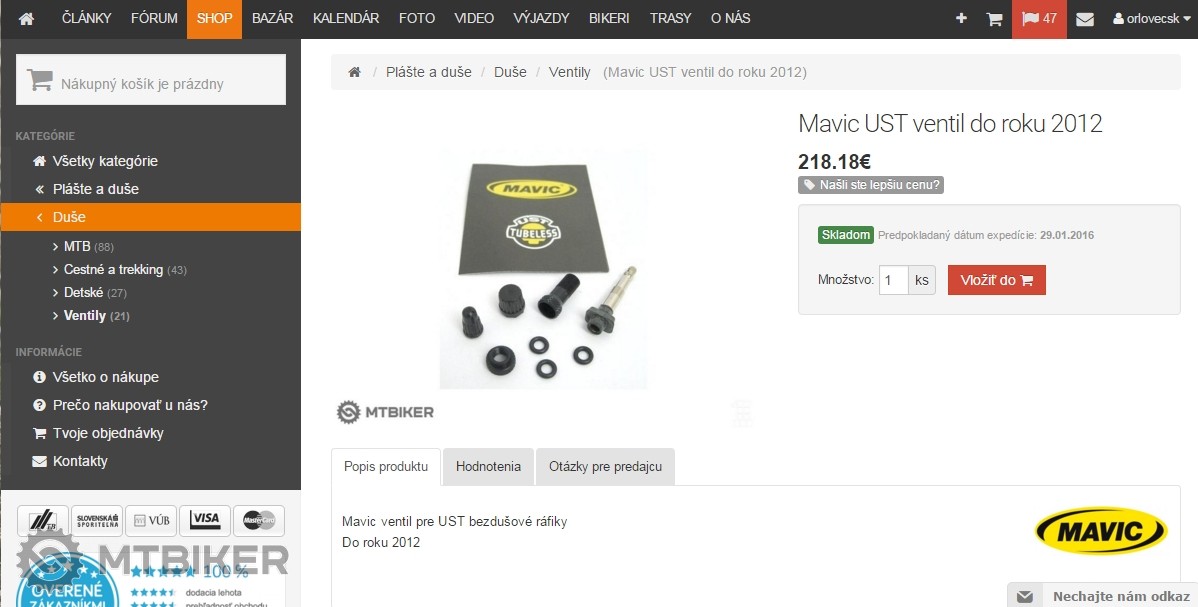This screenshot has width=1198, height=607.
Task: Open BAZÁR in the top menu
Action: tap(272, 18)
